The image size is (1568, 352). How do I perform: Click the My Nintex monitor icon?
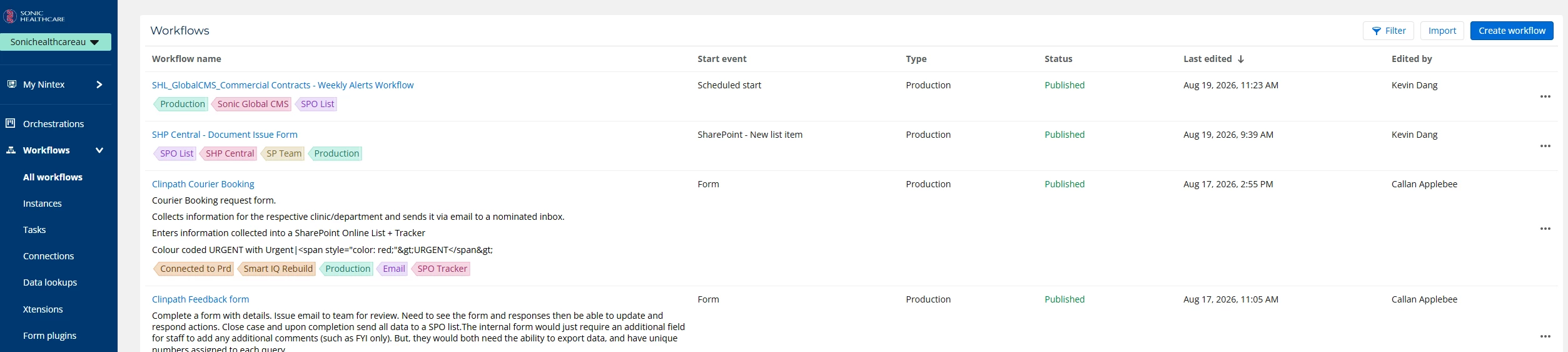(11, 84)
